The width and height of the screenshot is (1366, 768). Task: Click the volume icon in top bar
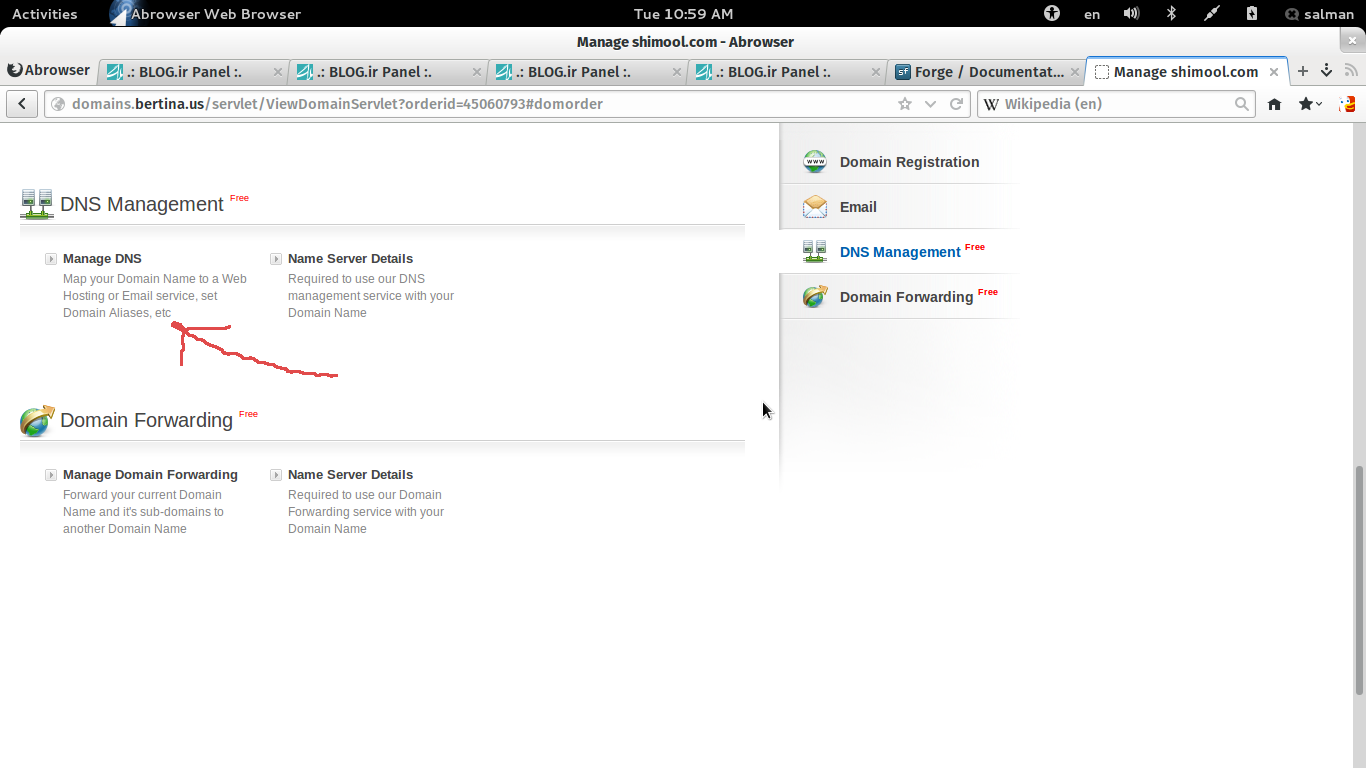pos(1131,14)
